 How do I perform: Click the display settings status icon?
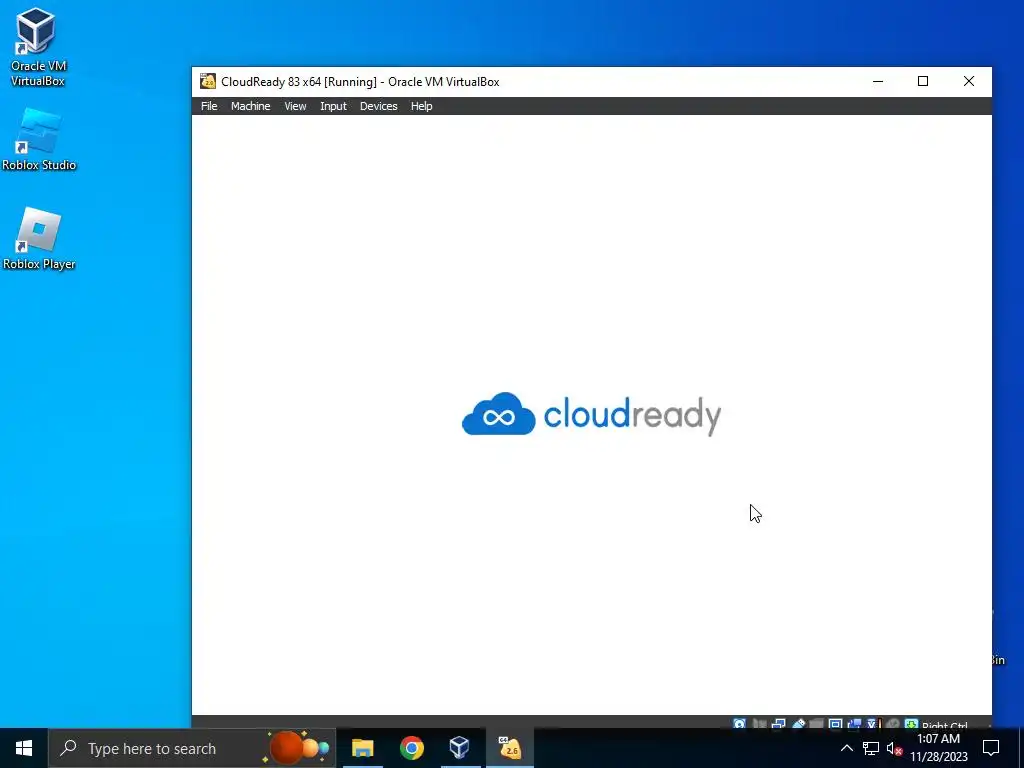coord(835,724)
